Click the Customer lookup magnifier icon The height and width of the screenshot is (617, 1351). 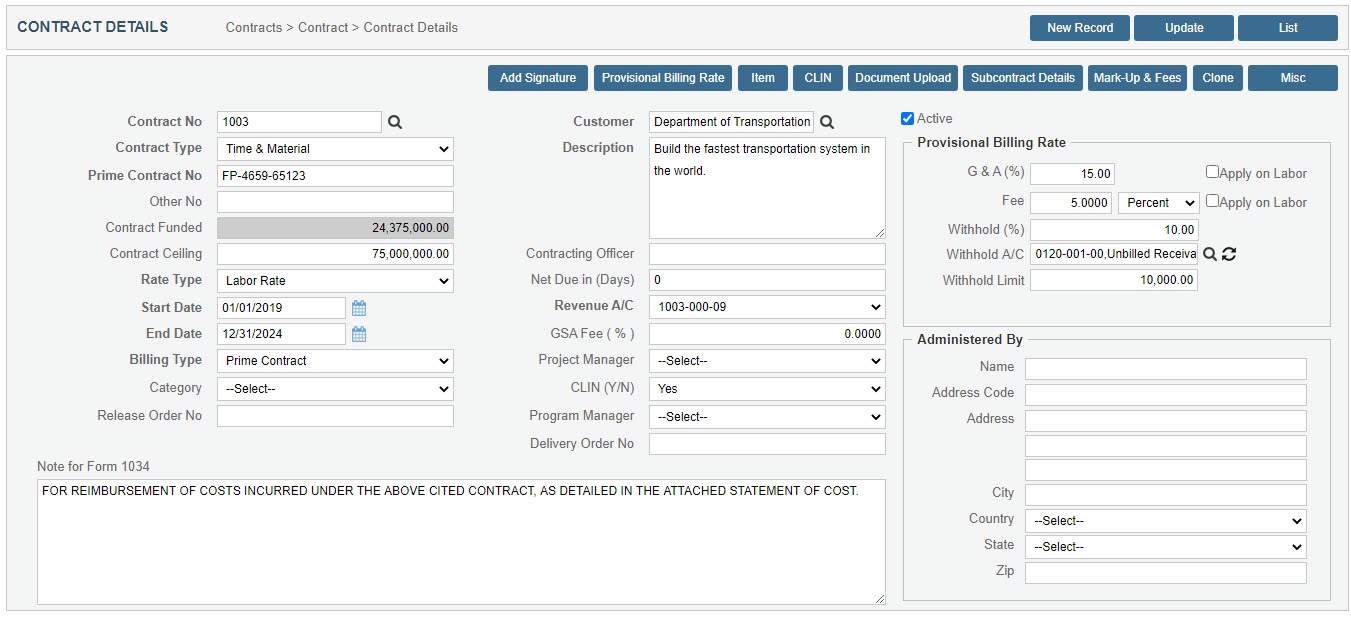click(827, 122)
